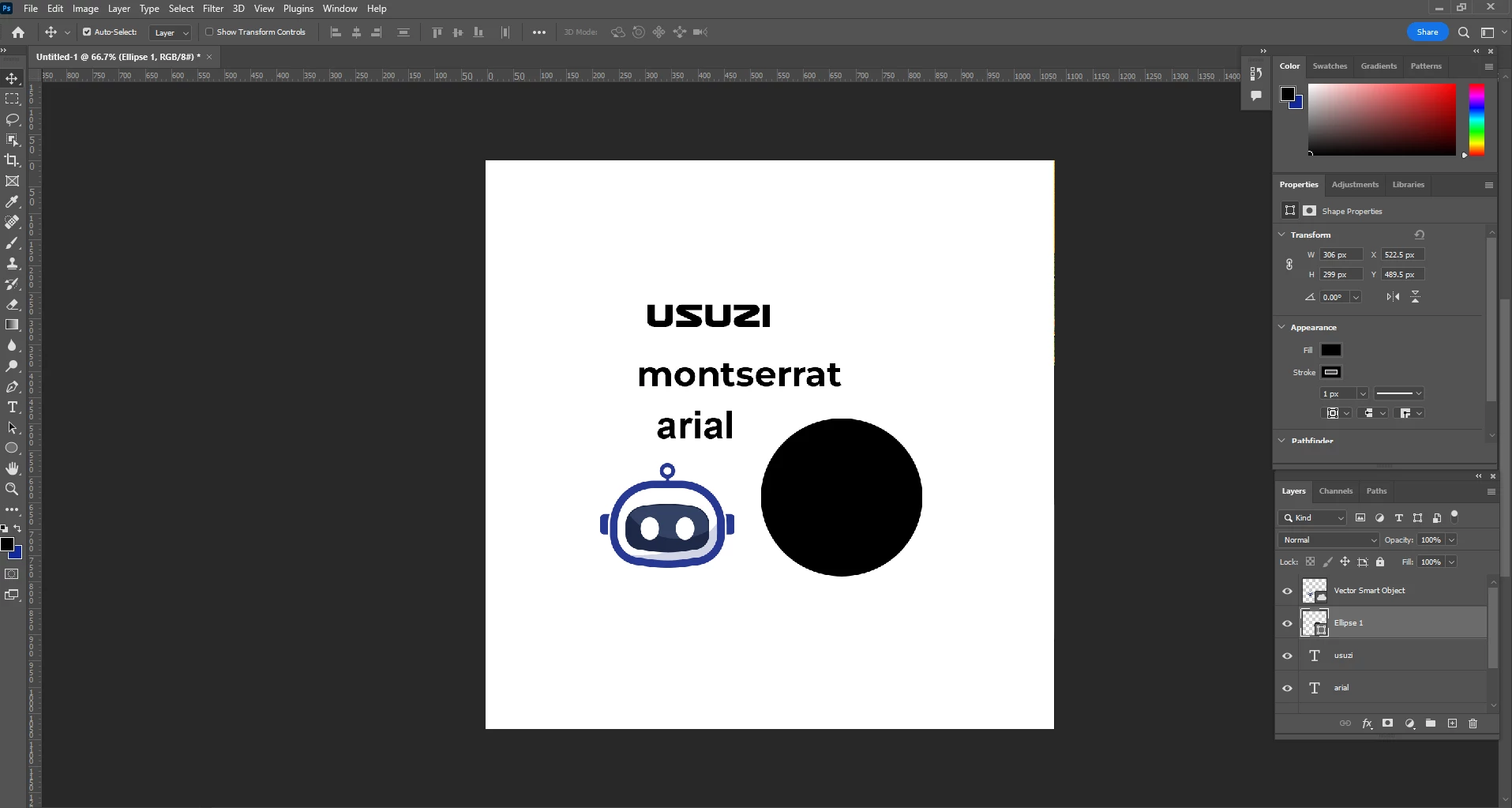Create a new layer with plus icon
1512x808 pixels.
(x=1452, y=723)
